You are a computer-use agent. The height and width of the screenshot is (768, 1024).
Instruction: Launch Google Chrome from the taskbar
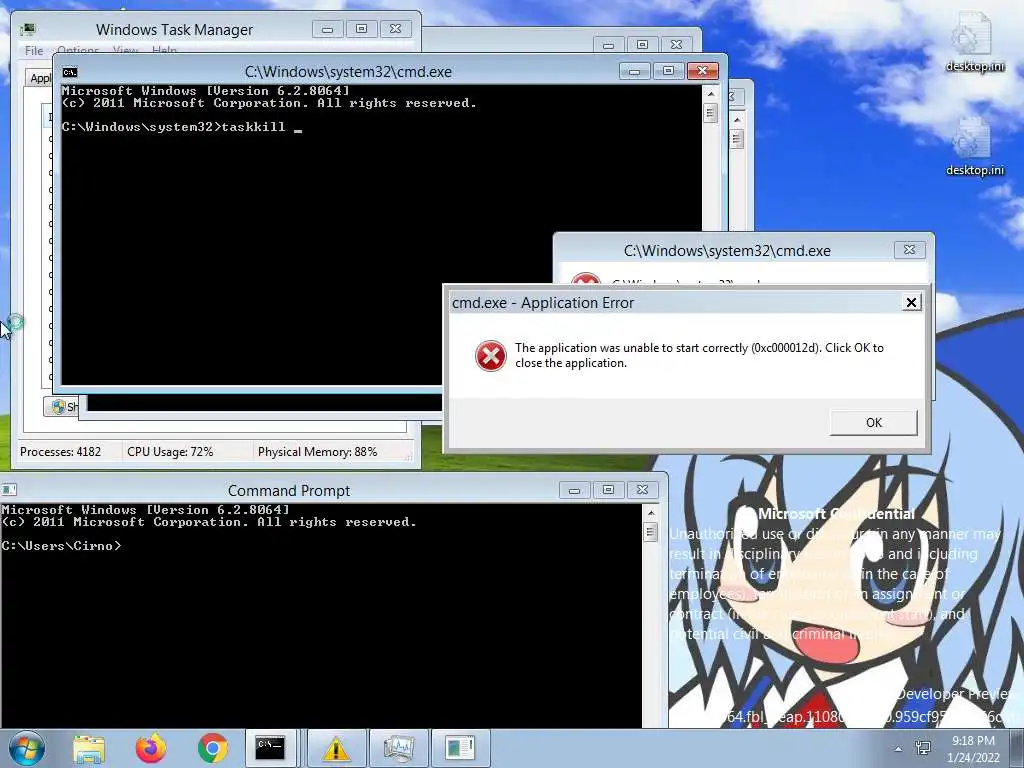[212, 748]
